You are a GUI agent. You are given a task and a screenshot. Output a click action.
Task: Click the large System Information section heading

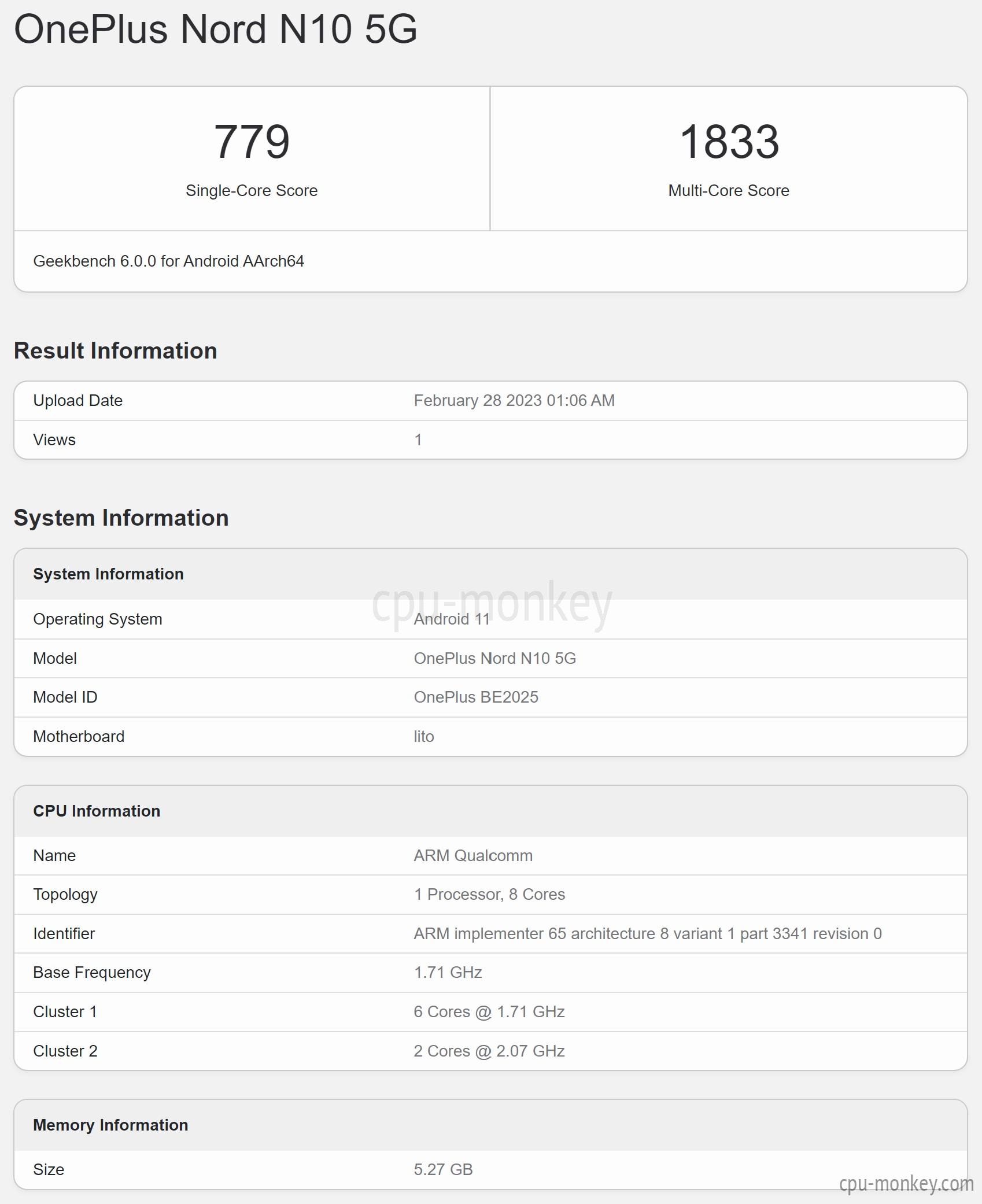point(121,518)
